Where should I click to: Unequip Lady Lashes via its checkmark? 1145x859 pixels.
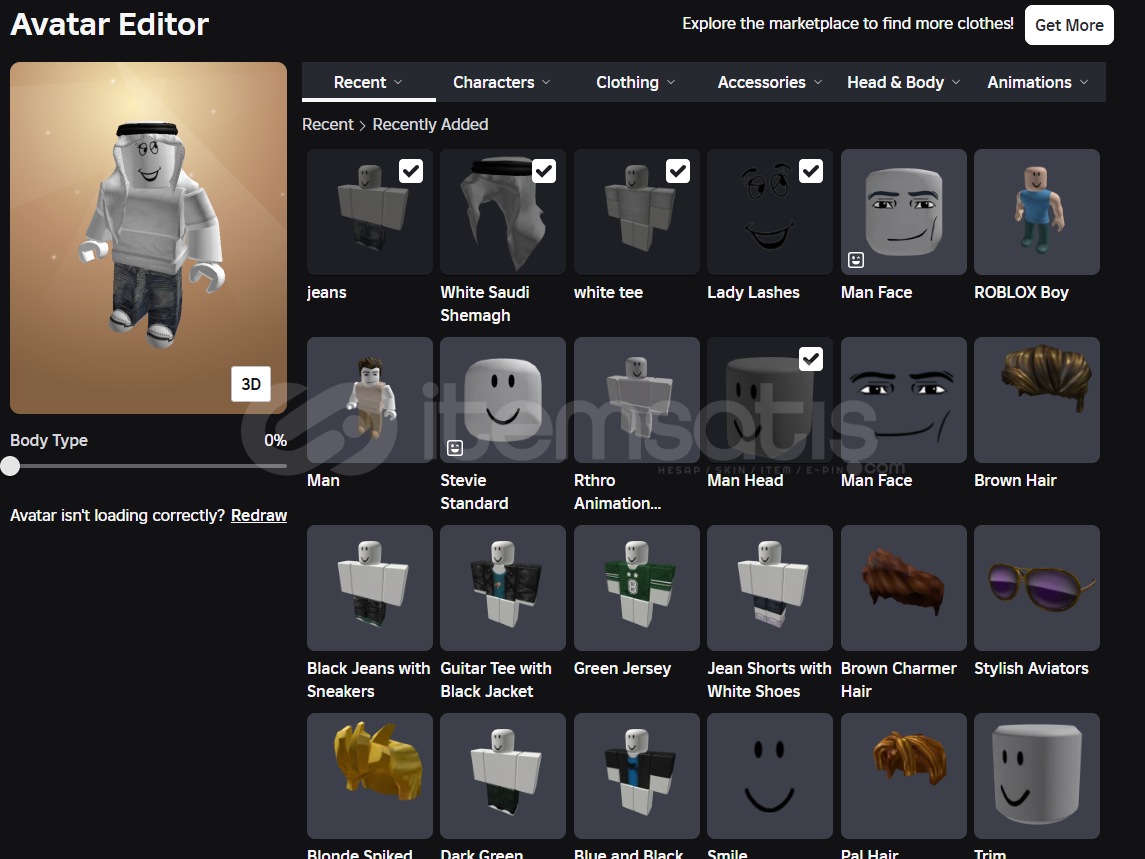pos(811,172)
